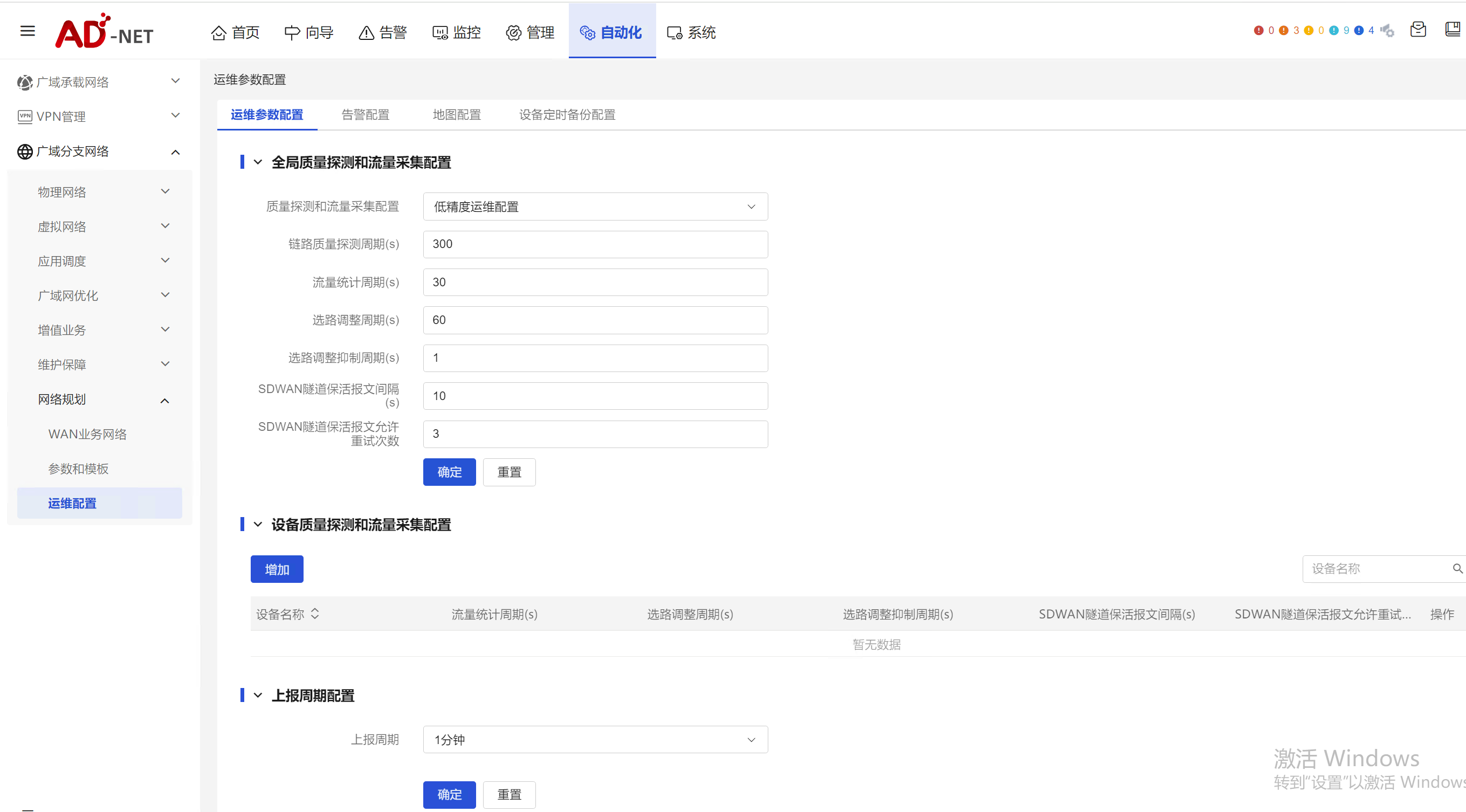Click 重置 button under global configuration
This screenshot has height=812, width=1466.
click(x=509, y=472)
